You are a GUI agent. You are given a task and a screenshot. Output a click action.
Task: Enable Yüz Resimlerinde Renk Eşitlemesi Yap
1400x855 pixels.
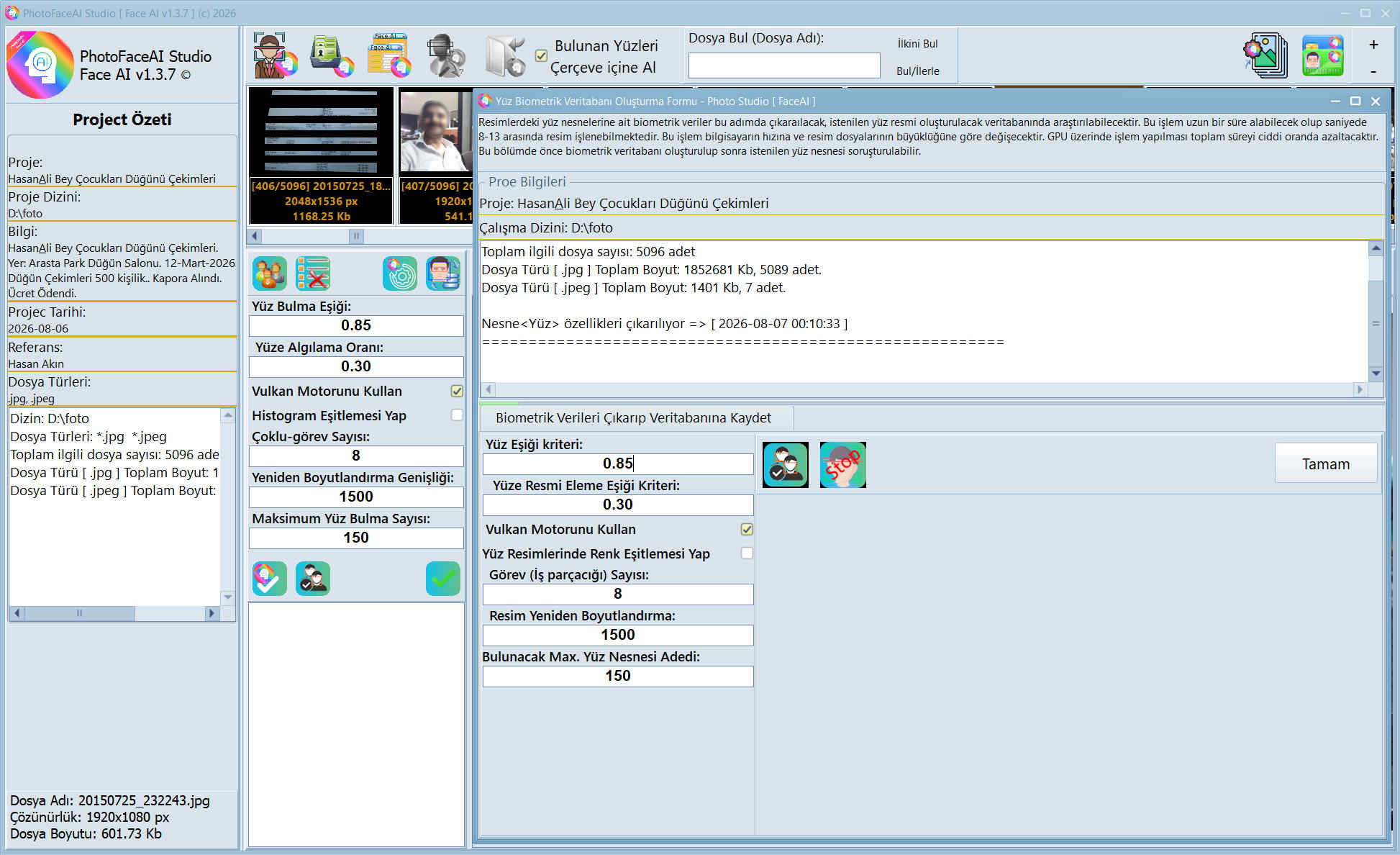point(747,553)
